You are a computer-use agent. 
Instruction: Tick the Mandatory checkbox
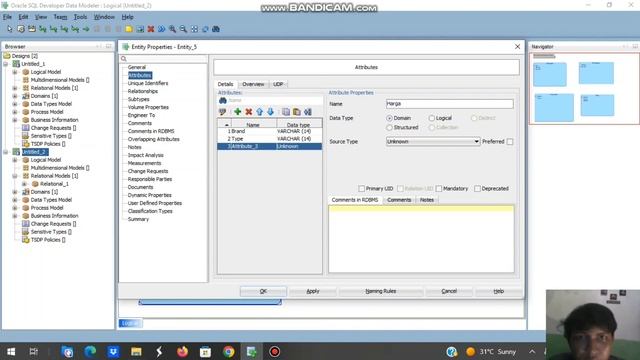pos(439,189)
